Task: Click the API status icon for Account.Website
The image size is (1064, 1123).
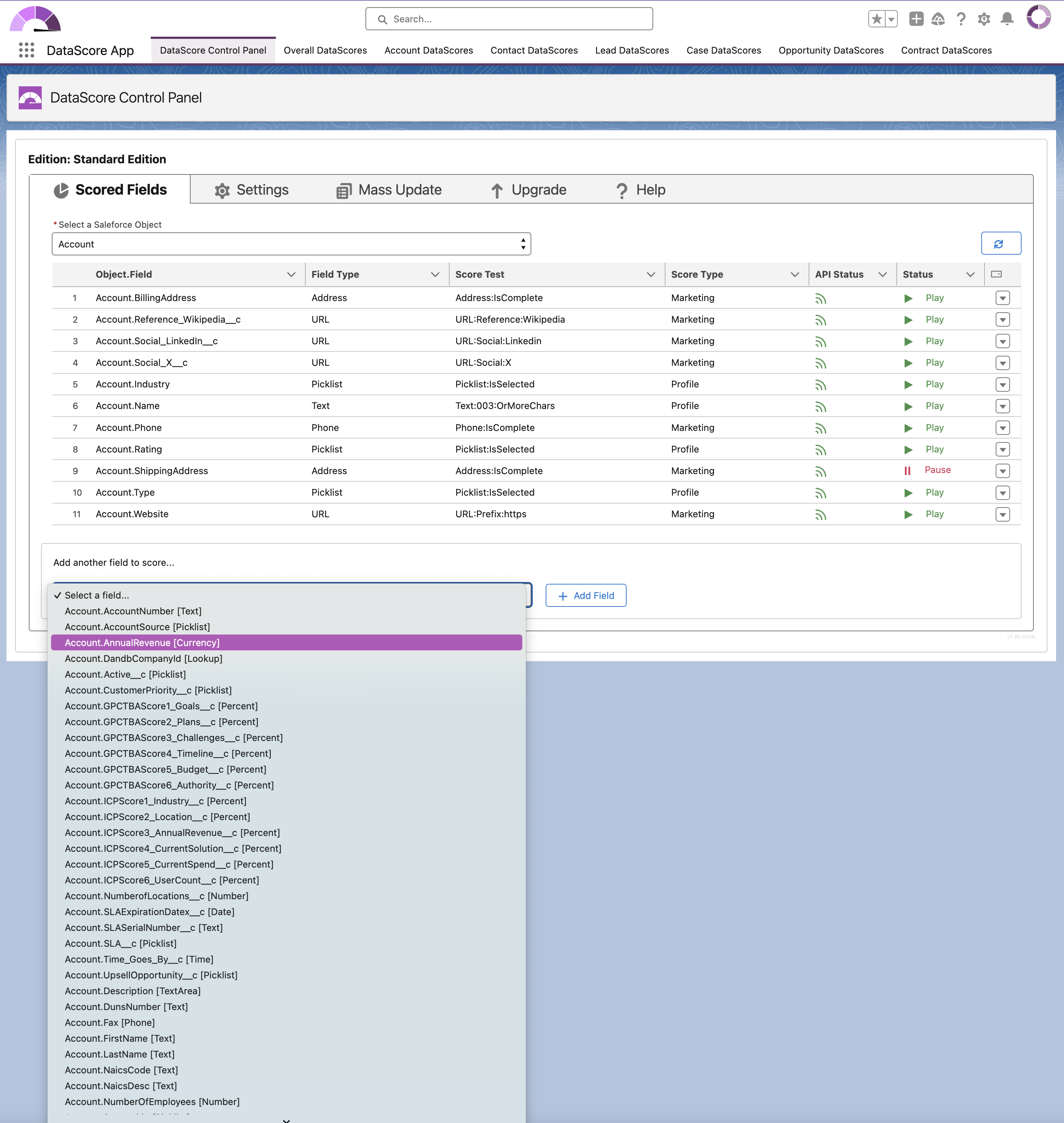Action: click(x=820, y=514)
